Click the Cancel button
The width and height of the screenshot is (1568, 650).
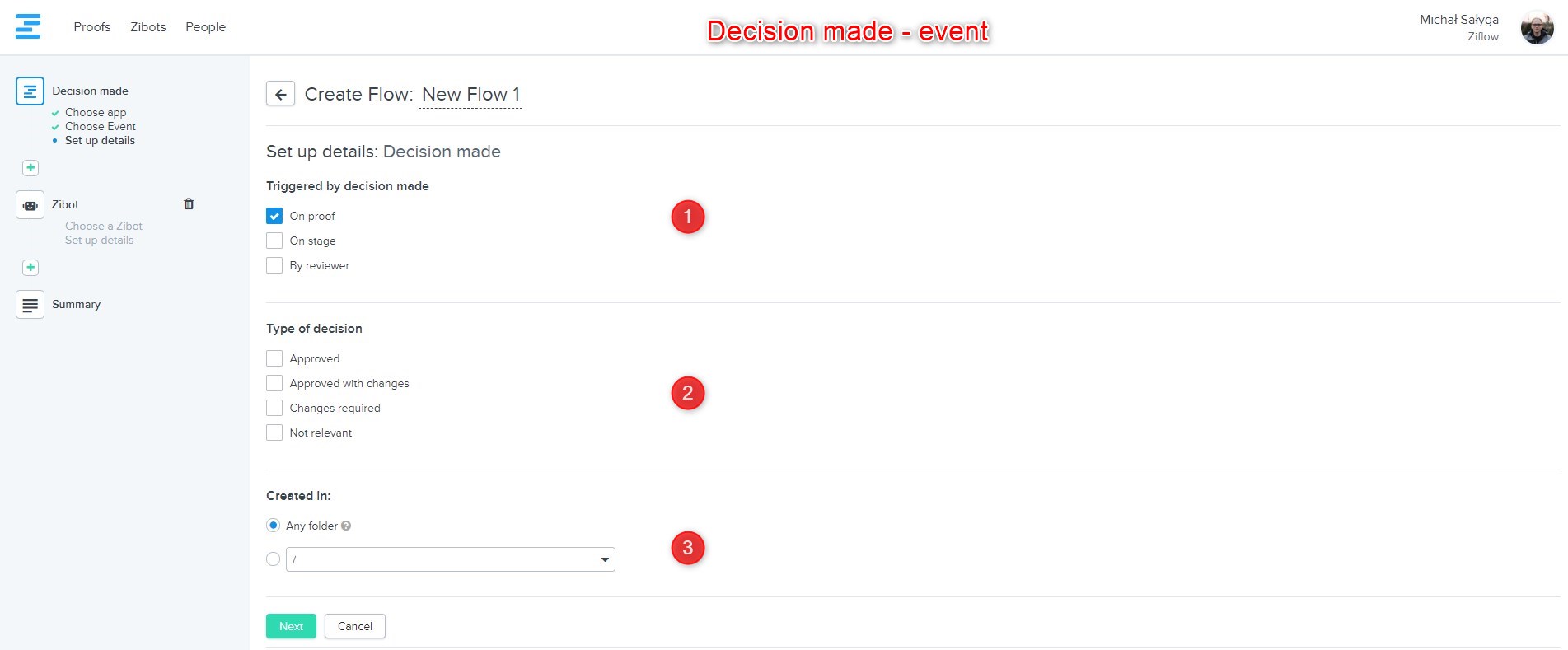355,626
